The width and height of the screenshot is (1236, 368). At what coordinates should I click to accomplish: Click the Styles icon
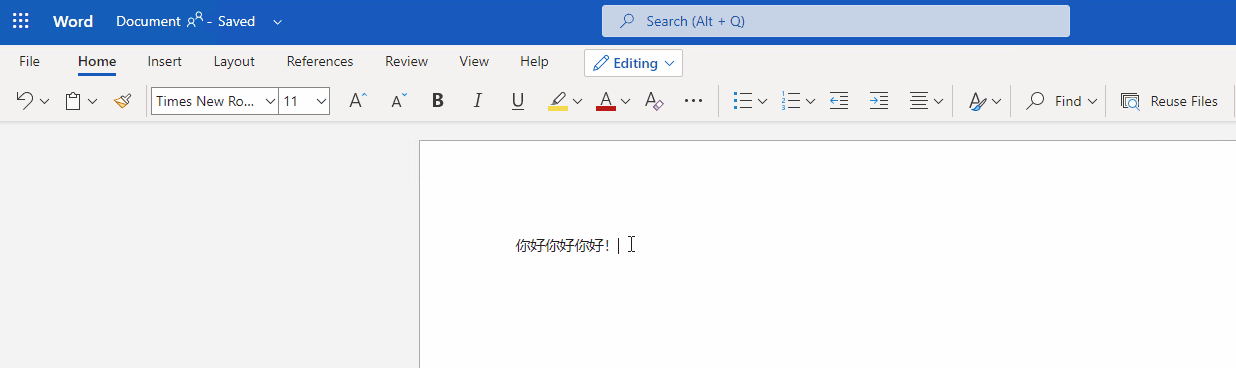point(977,101)
